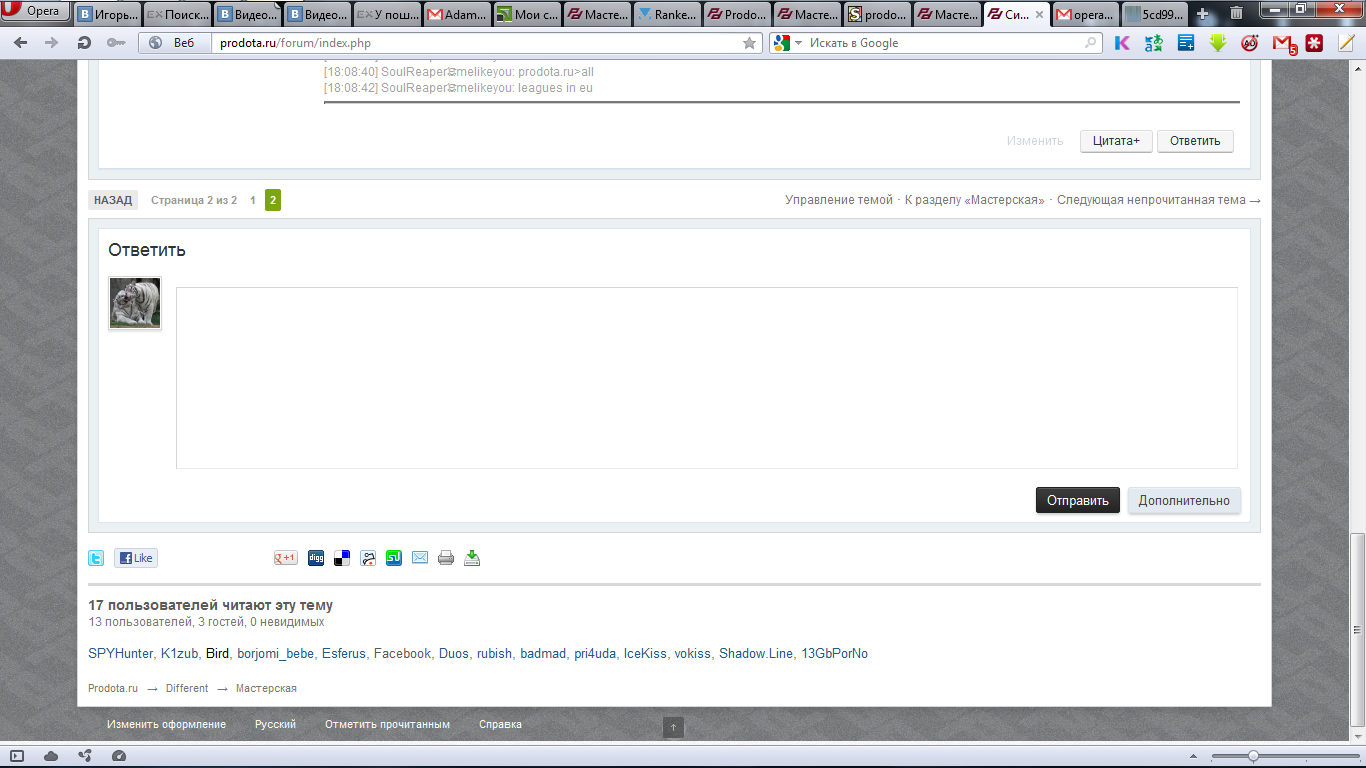Print this topic with printer icon
Image resolution: width=1366 pixels, height=768 pixels.
click(x=446, y=558)
